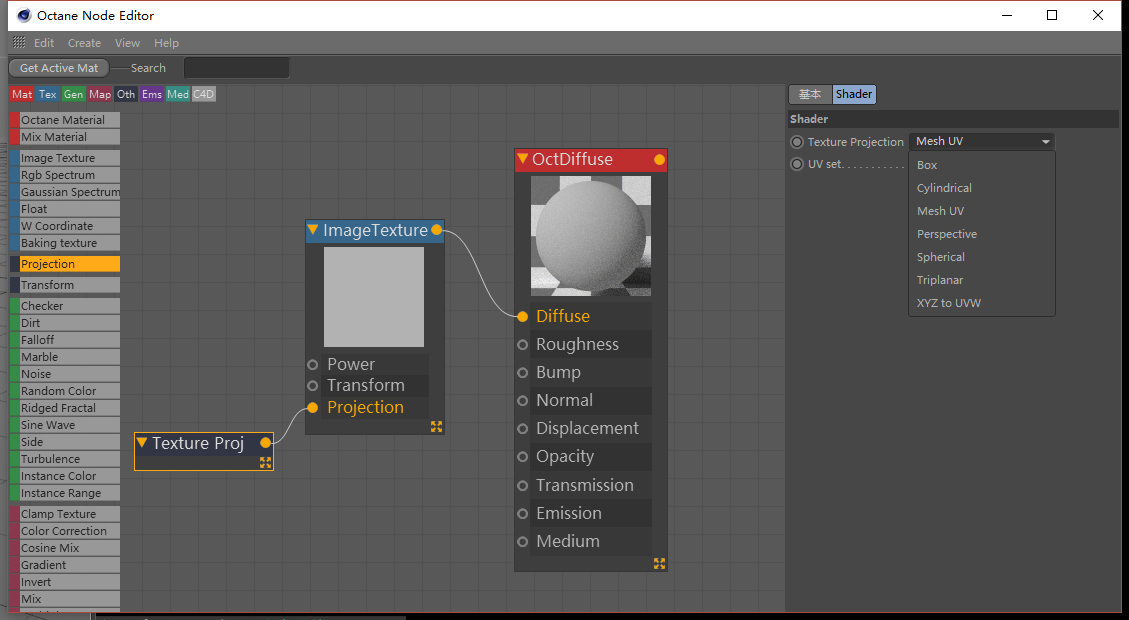Choose Cylindrical from projection list
The width and height of the screenshot is (1129, 620).
[x=982, y=188]
